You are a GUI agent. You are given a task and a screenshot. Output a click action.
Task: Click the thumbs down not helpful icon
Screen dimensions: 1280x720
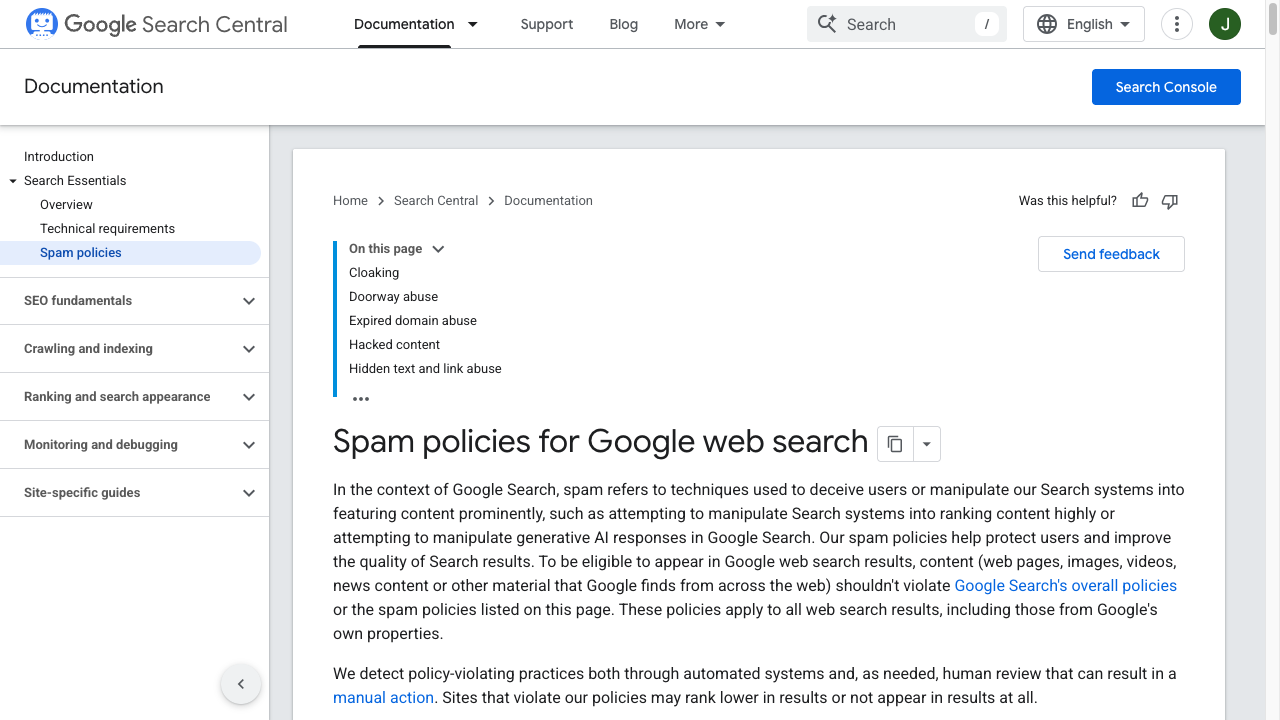1170,201
